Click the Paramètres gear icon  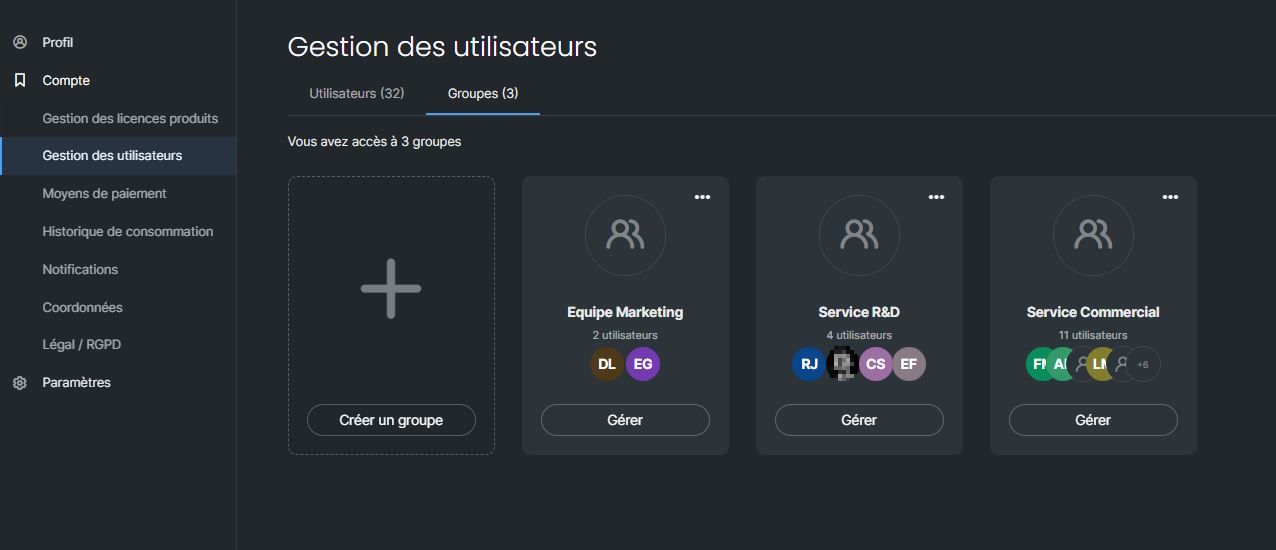click(20, 382)
